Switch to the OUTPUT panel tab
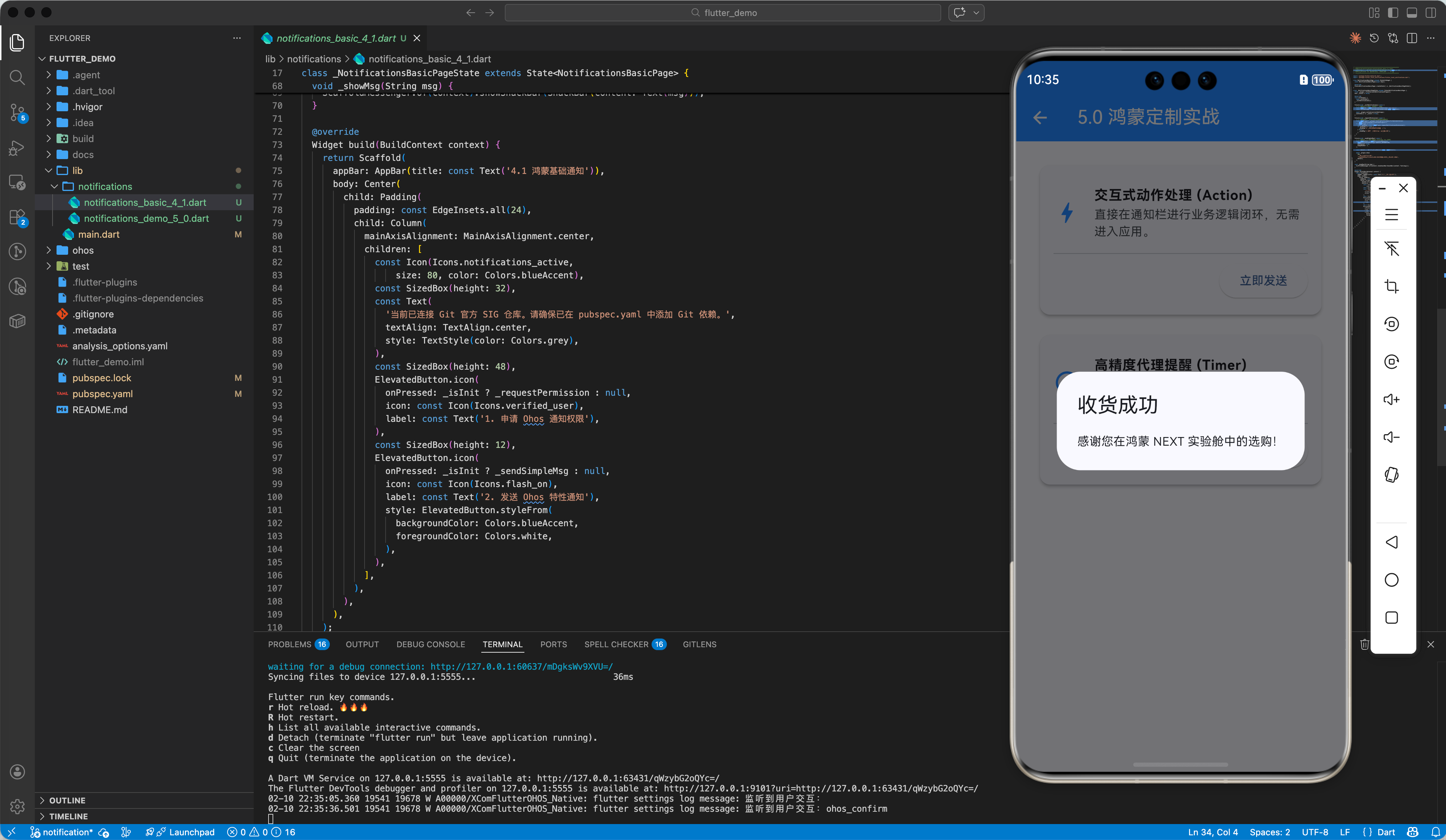Screen dimensions: 1446x840 tap(362, 644)
